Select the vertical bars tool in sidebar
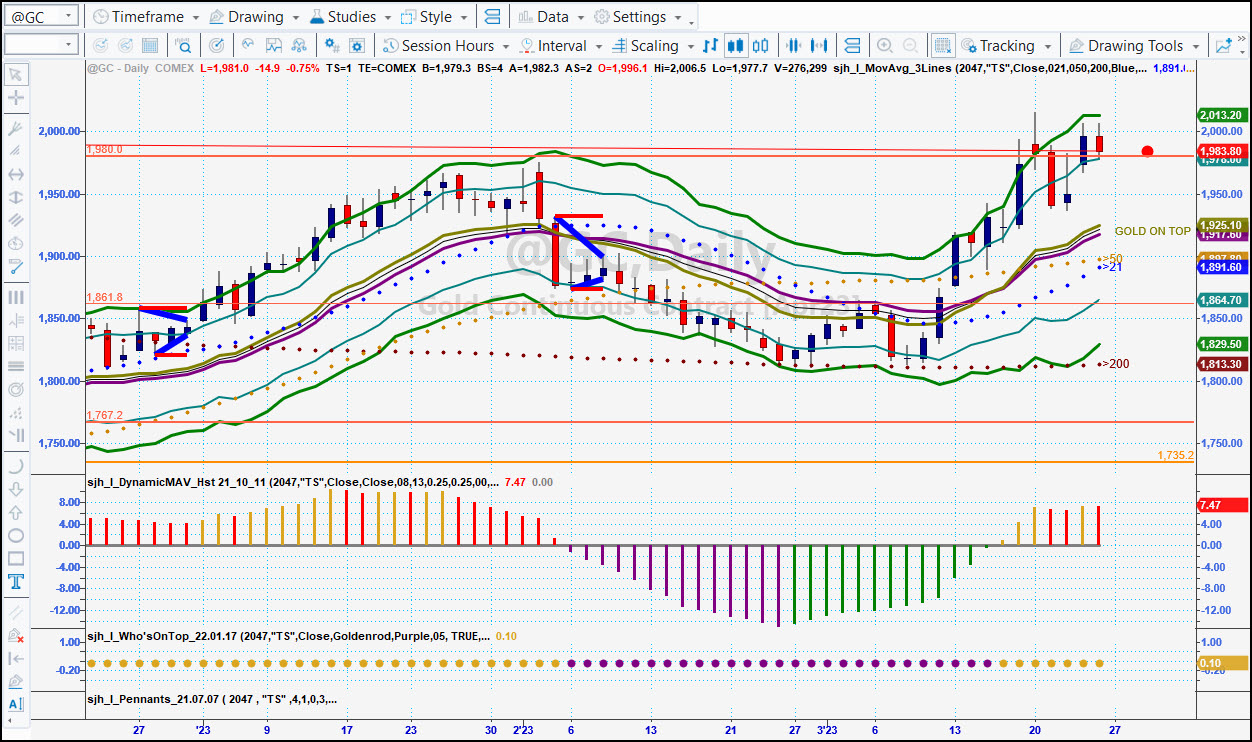Screen dimensions: 1252x742 tap(15, 297)
